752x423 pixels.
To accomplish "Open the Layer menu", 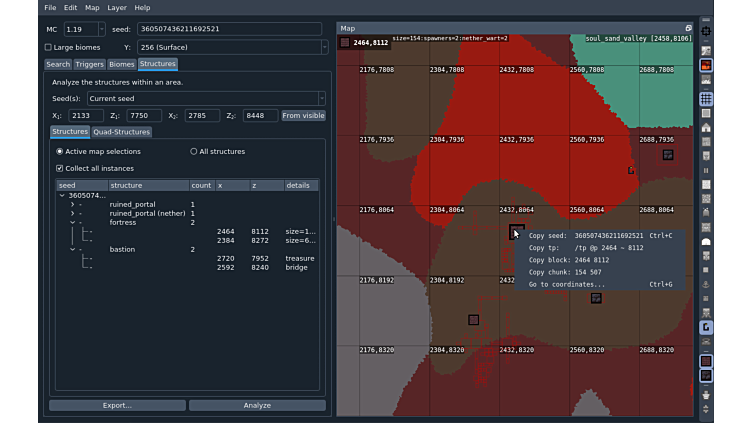I will pyautogui.click(x=117, y=8).
